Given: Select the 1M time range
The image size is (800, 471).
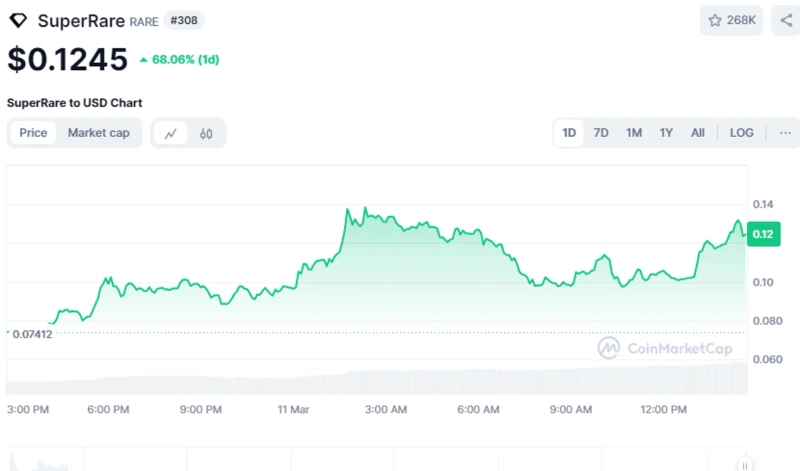Looking at the screenshot, I should coord(633,133).
